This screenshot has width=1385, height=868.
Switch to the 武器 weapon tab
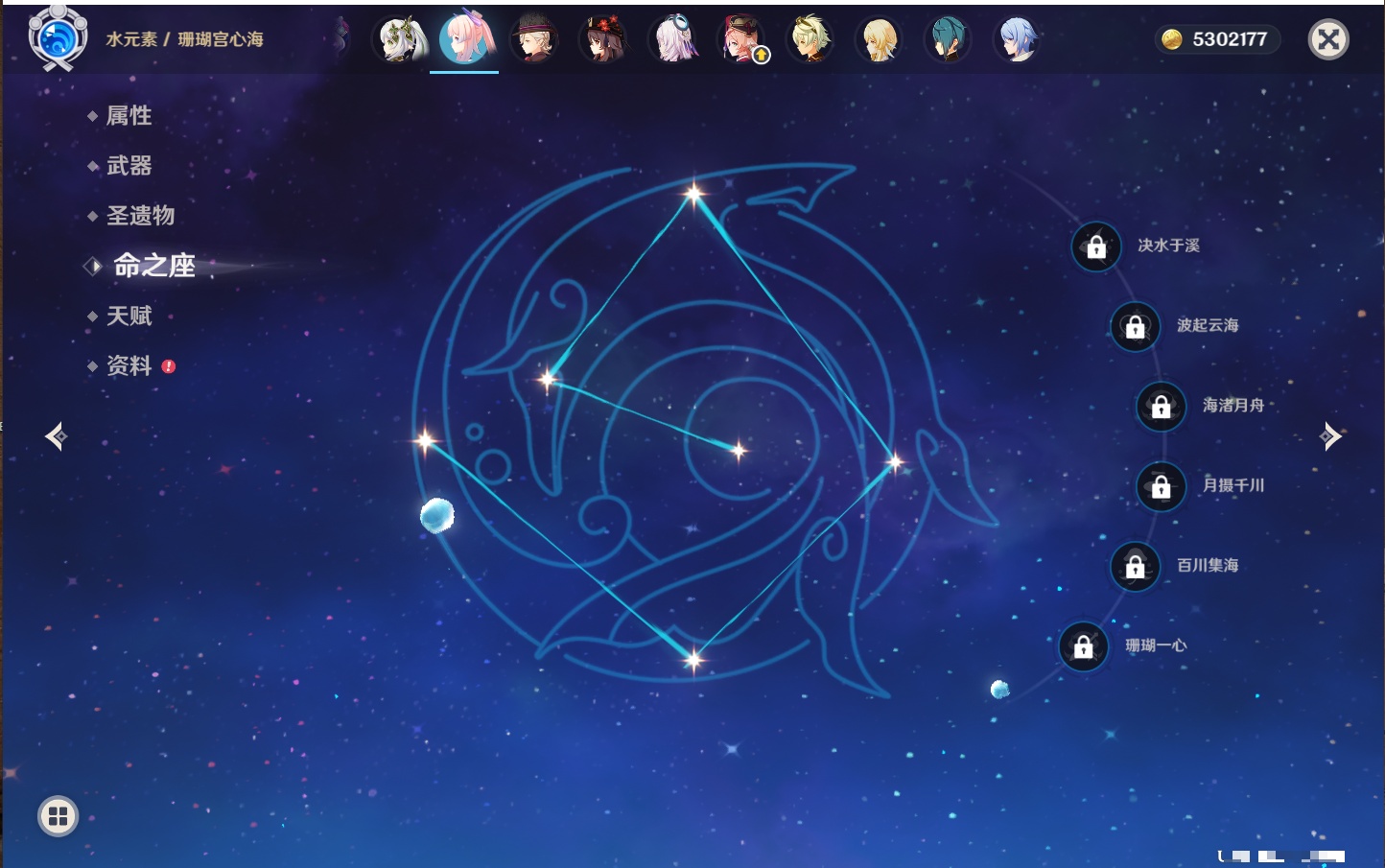point(129,166)
